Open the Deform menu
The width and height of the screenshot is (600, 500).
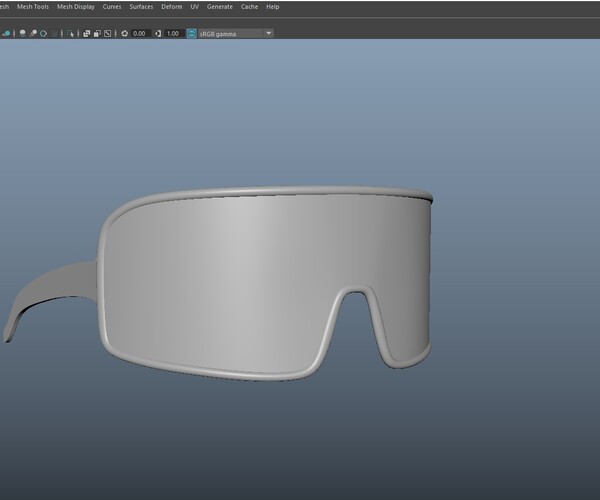(x=171, y=7)
